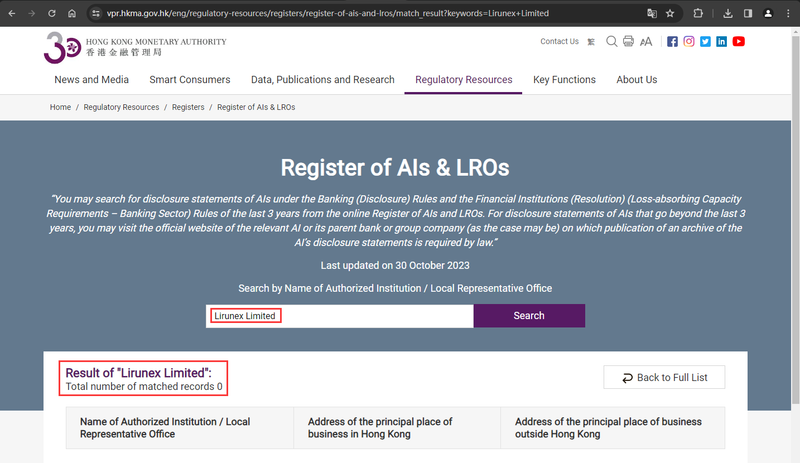The width and height of the screenshot is (800, 463).
Task: Click the Registers breadcrumb link
Action: coord(188,107)
